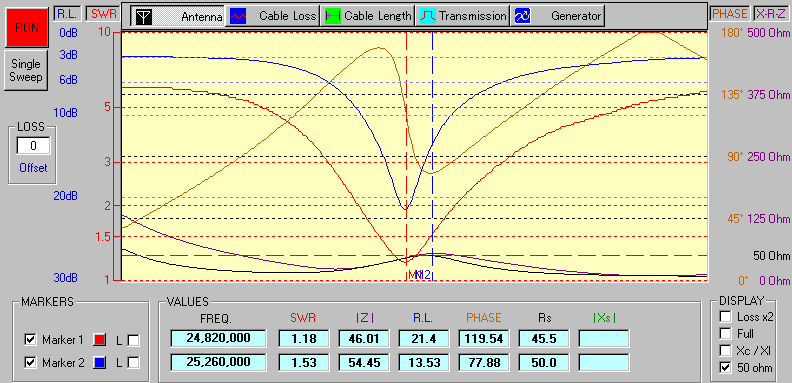The width and height of the screenshot is (792, 383).
Task: Enable the Xc / Xl display option
Action: (725, 351)
